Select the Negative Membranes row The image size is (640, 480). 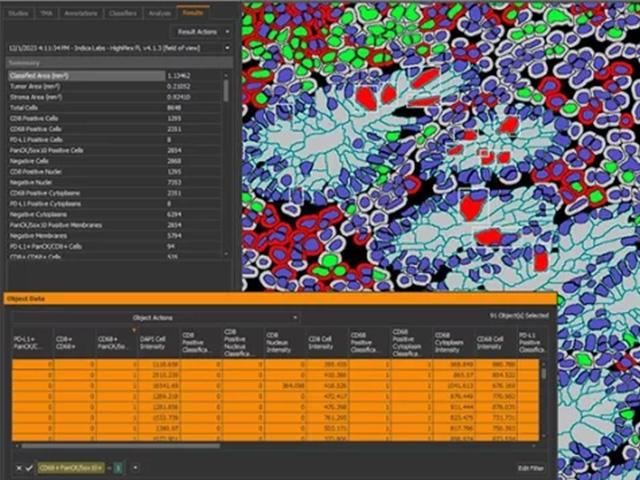pyautogui.click(x=114, y=236)
